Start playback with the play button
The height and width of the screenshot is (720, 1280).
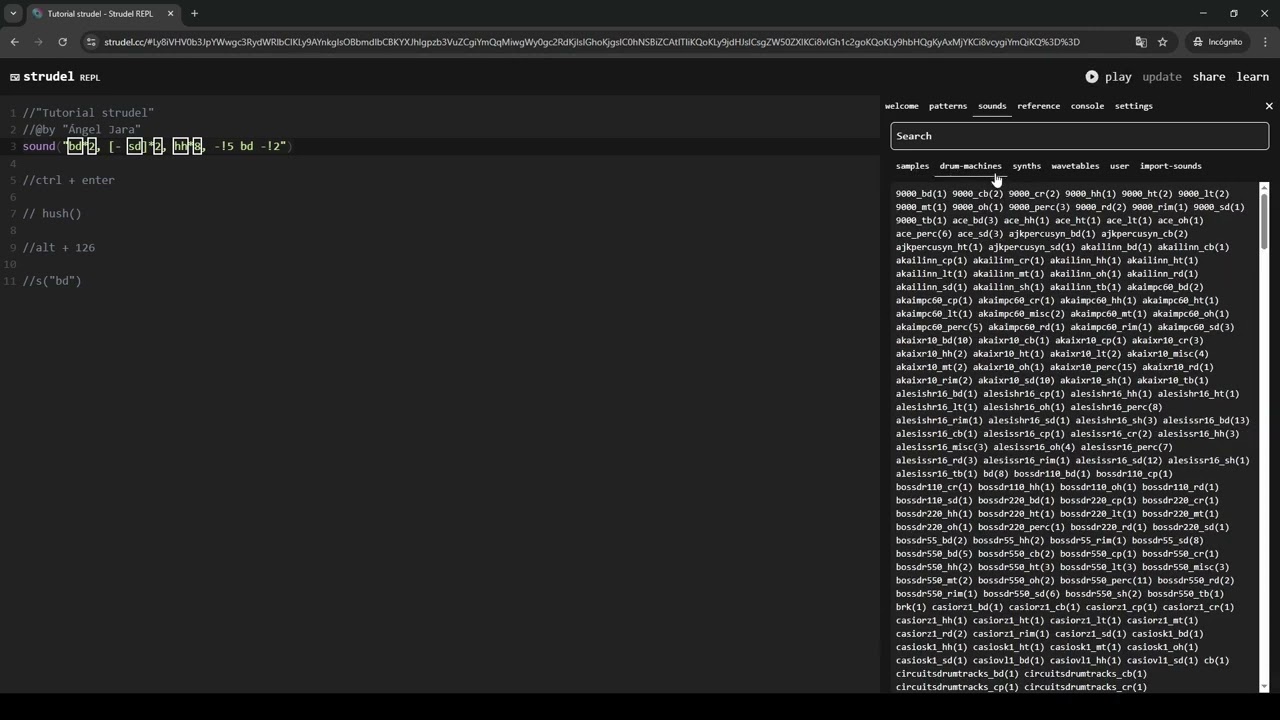pyautogui.click(x=1108, y=77)
